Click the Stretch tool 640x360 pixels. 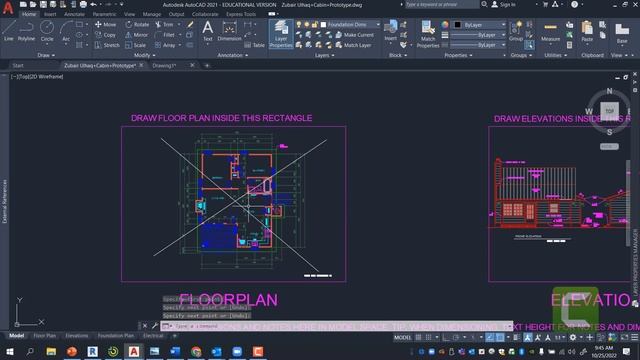pos(107,45)
